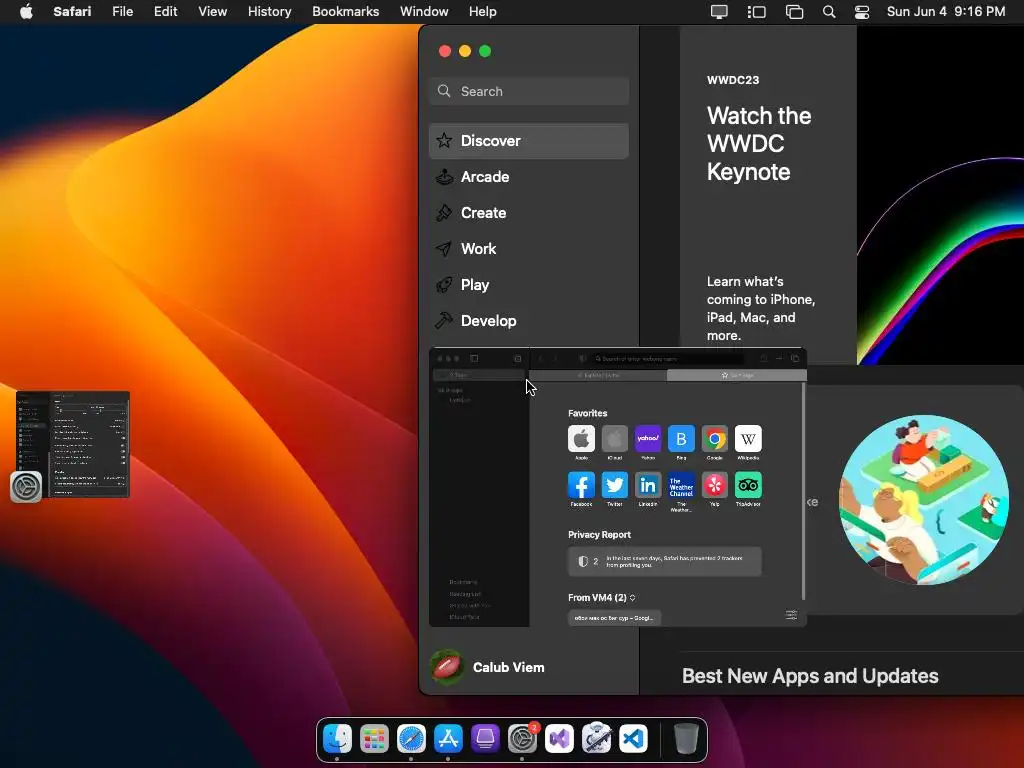Screen dimensions: 1024x768
Task: Open the Help menu
Action: click(x=483, y=11)
